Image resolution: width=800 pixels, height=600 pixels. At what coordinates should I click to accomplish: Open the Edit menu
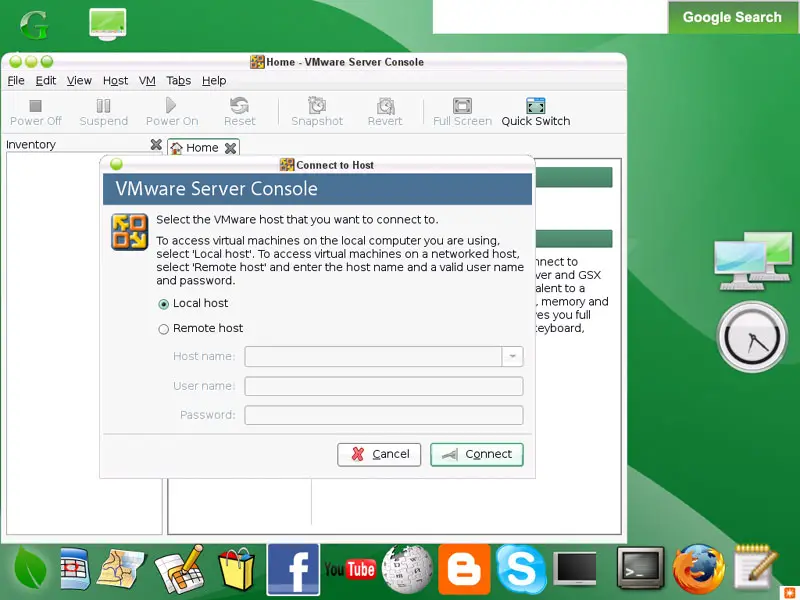(x=45, y=81)
